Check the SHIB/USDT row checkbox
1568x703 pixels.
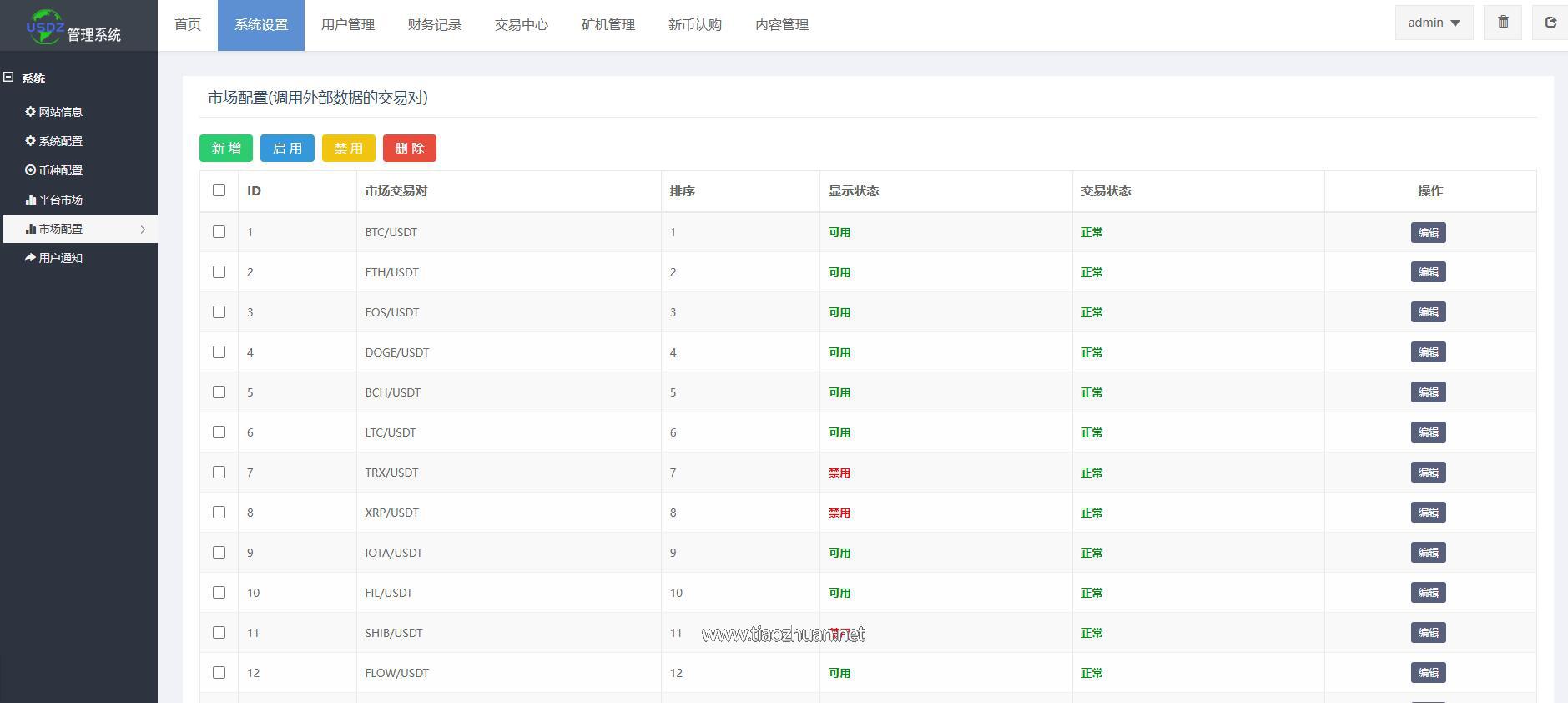[x=219, y=632]
